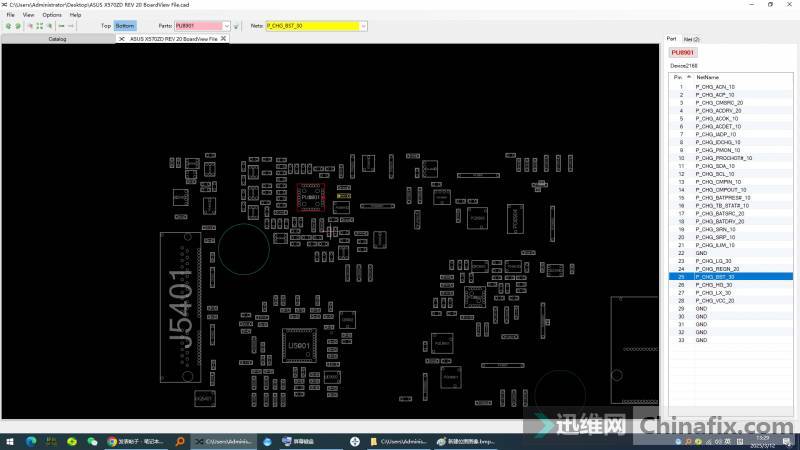Open the Help menu

click(x=76, y=15)
